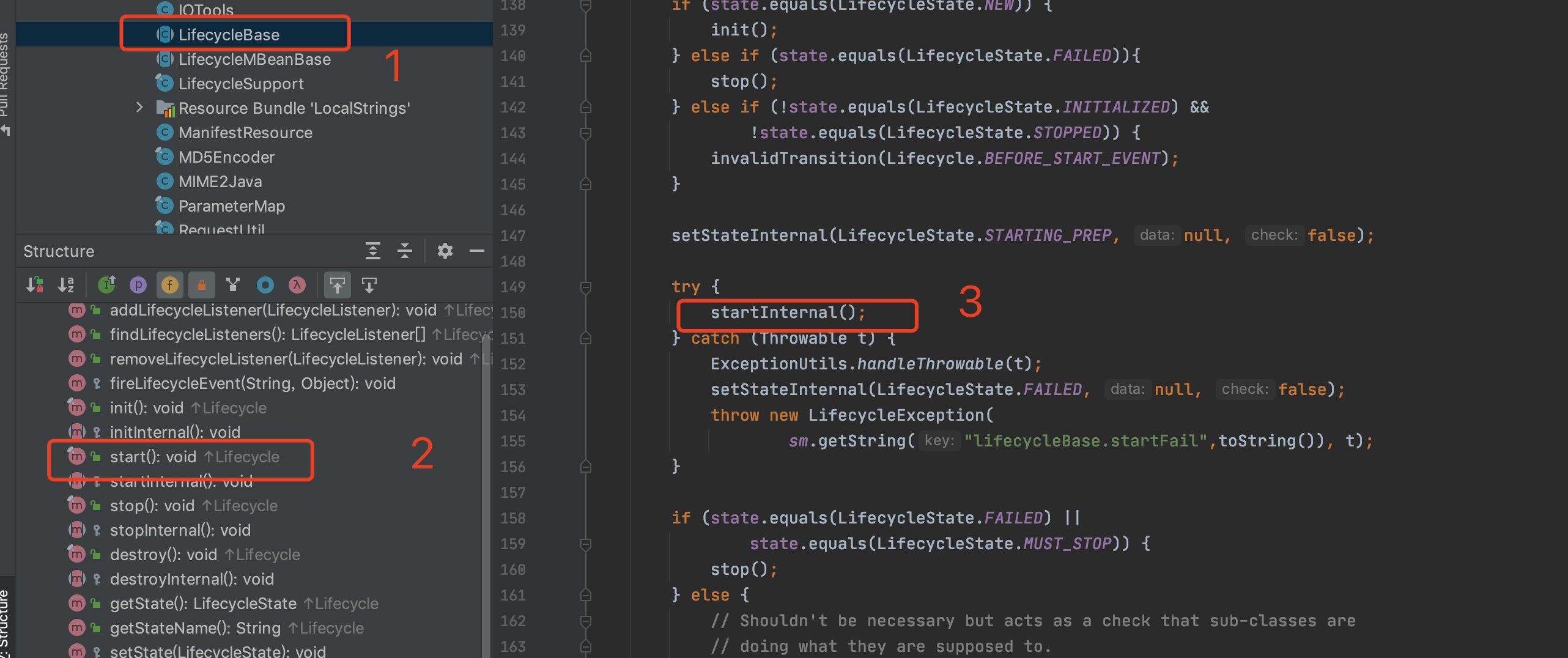Click the MD5Encoder class icon

pos(165,157)
